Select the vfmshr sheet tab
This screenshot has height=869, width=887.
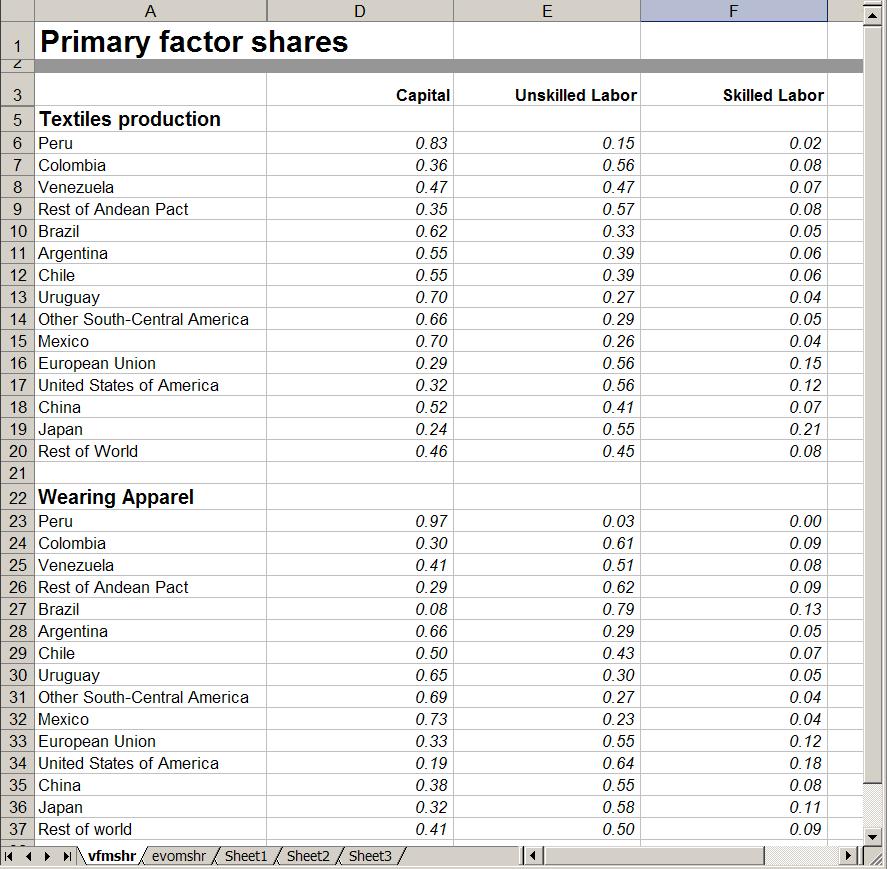[111, 856]
